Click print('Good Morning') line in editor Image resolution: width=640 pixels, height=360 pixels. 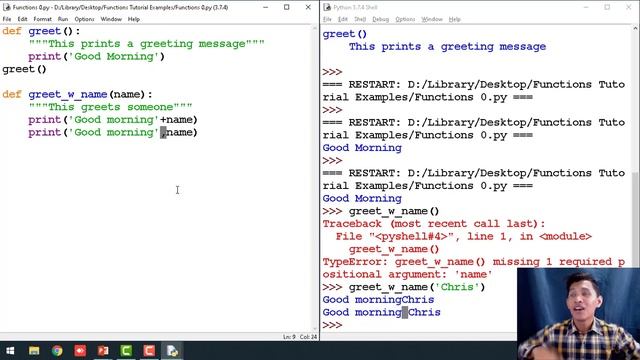coord(96,56)
